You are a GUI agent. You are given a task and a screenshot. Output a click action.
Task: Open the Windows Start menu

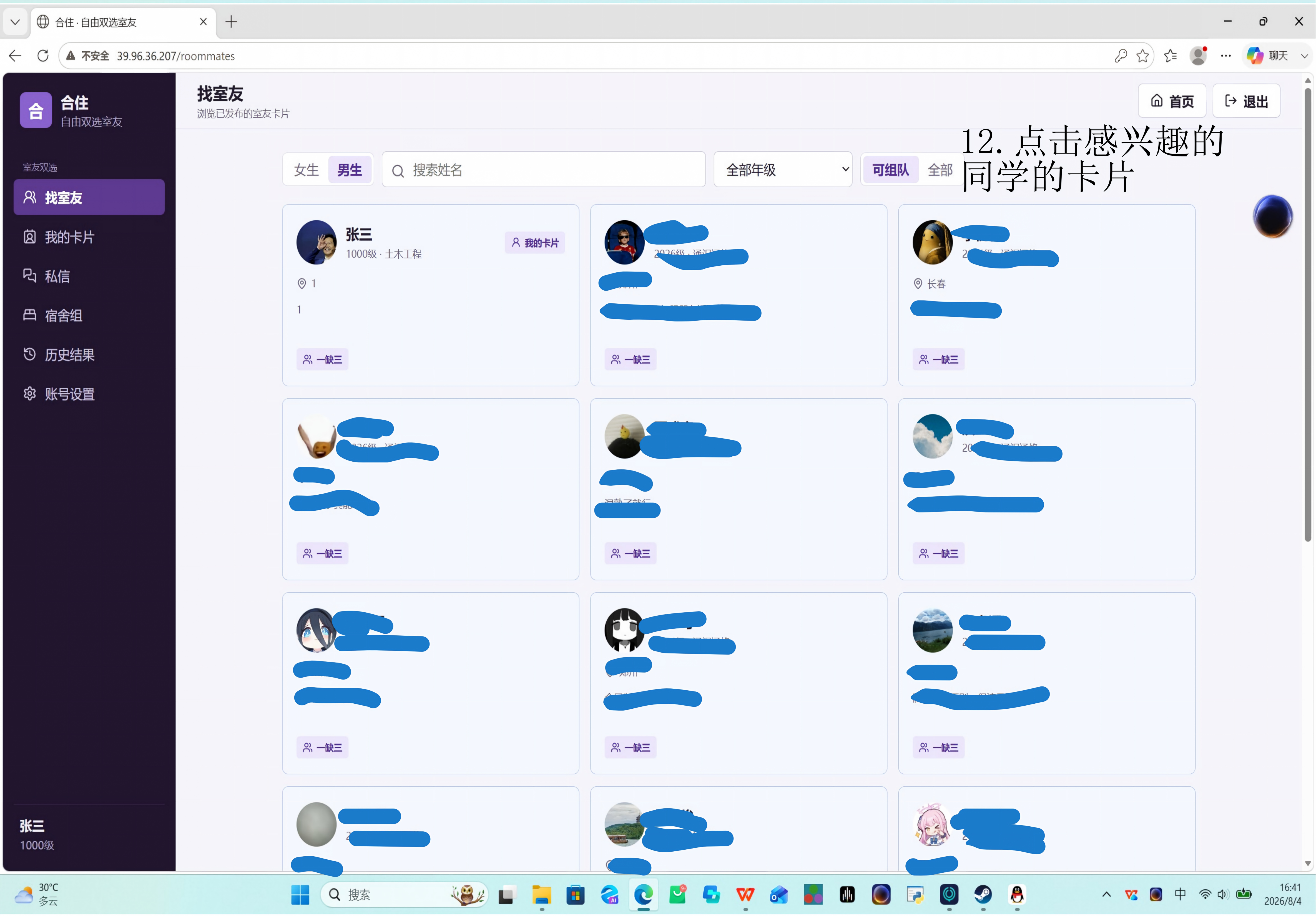(x=300, y=894)
